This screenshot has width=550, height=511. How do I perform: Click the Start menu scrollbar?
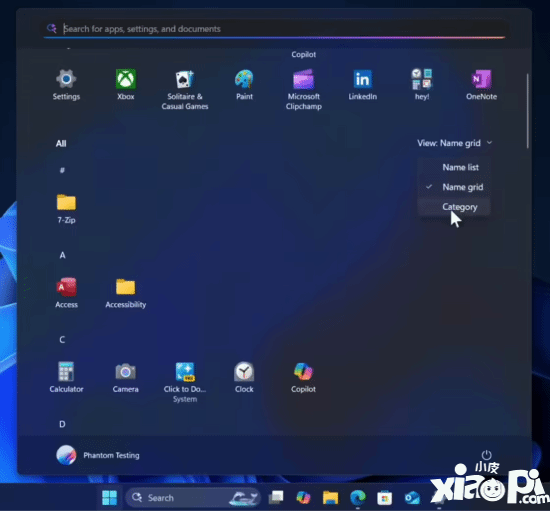click(x=527, y=110)
